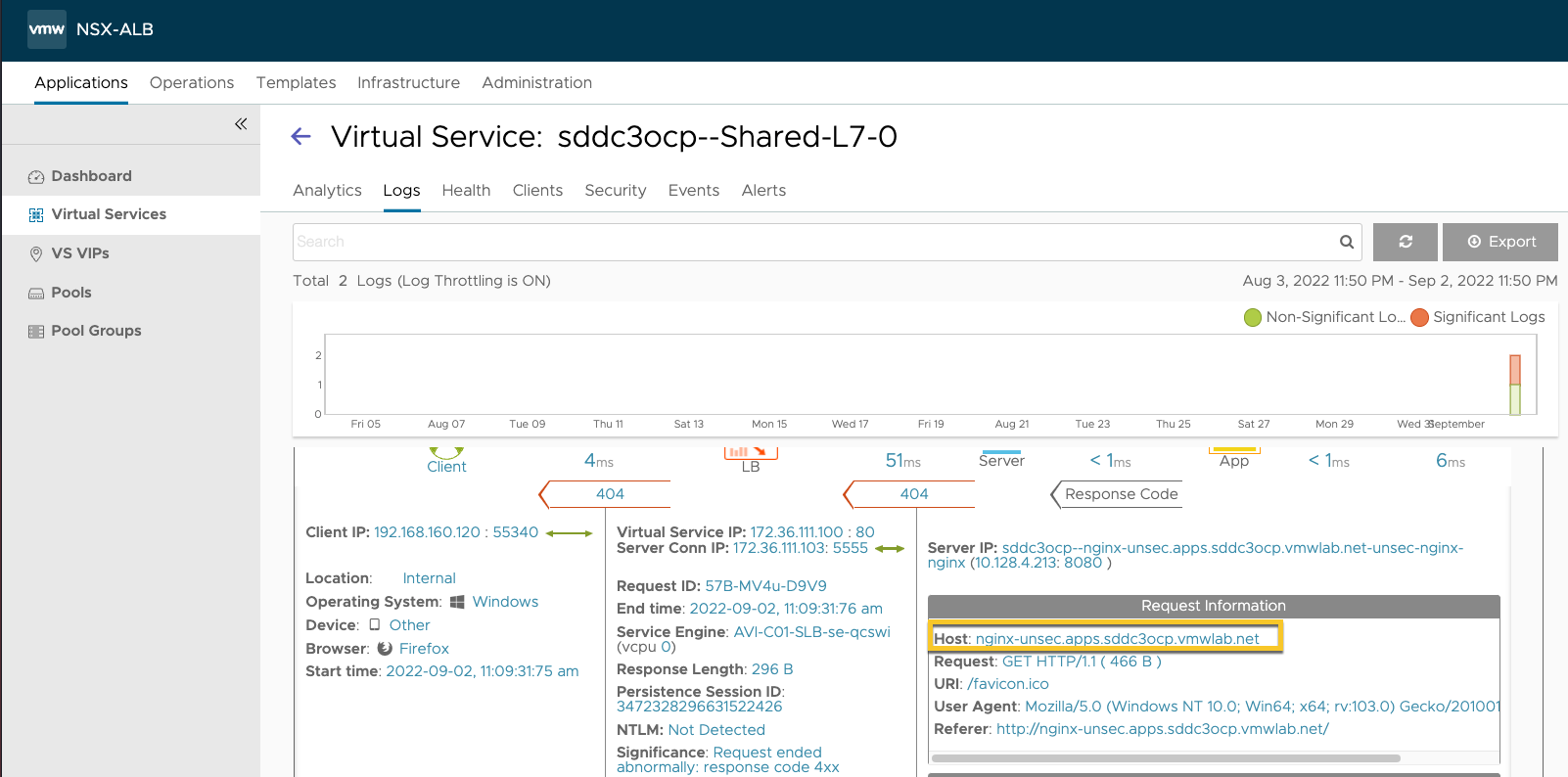Click the Pools sidebar icon

point(36,293)
